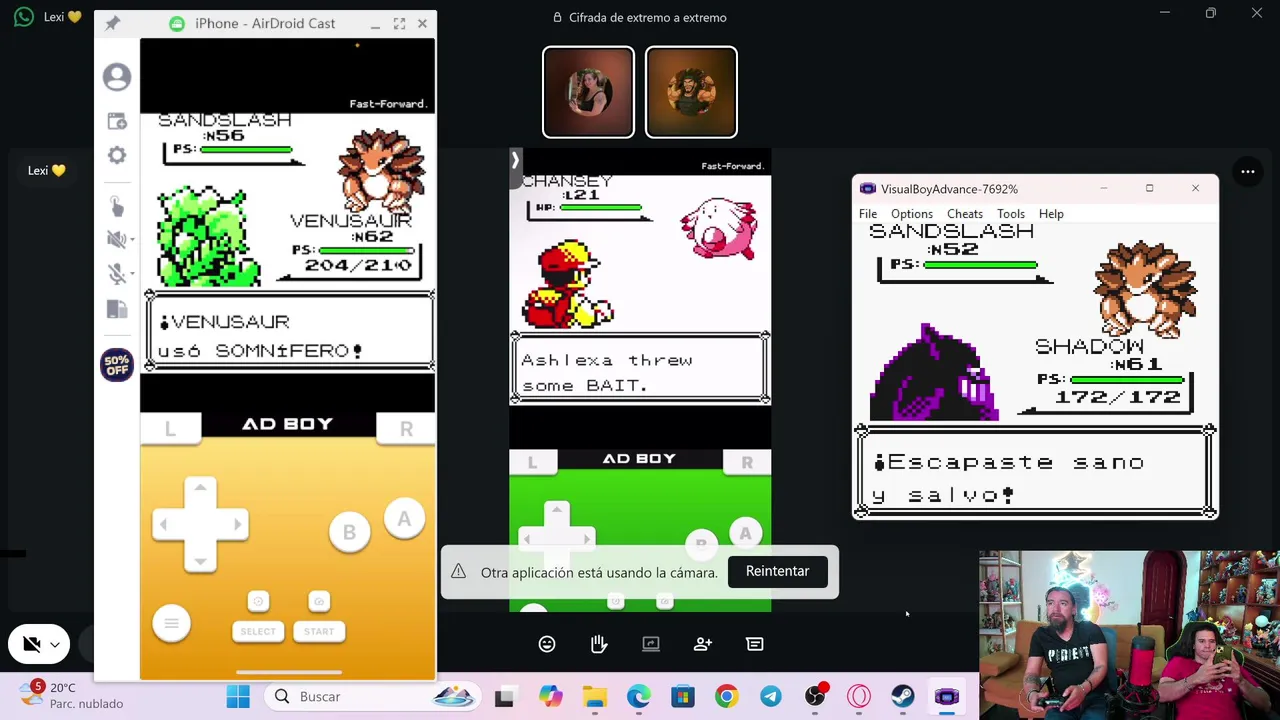Open the add cast window icon in AirDroid
1280x720 pixels.
tap(117, 121)
